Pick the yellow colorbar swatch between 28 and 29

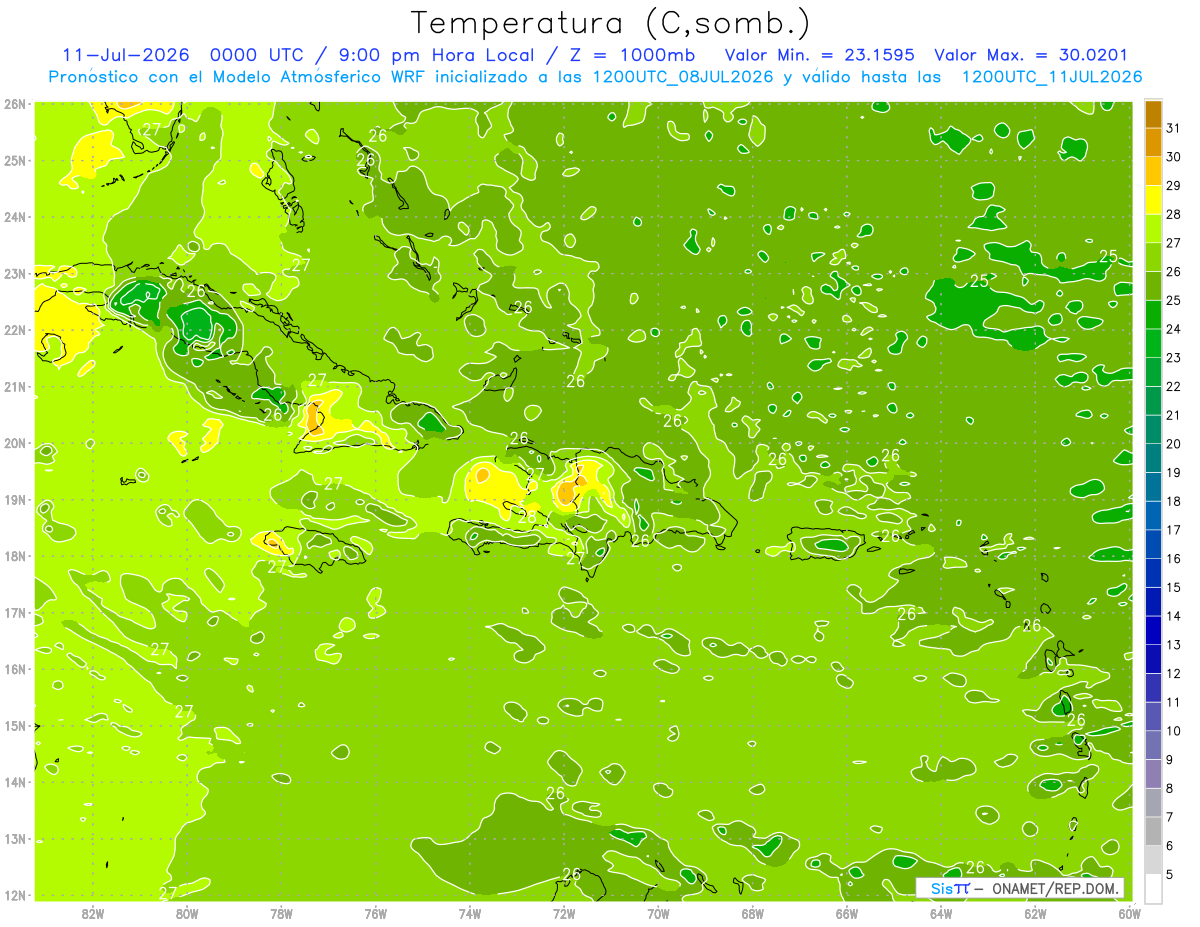(x=1153, y=200)
